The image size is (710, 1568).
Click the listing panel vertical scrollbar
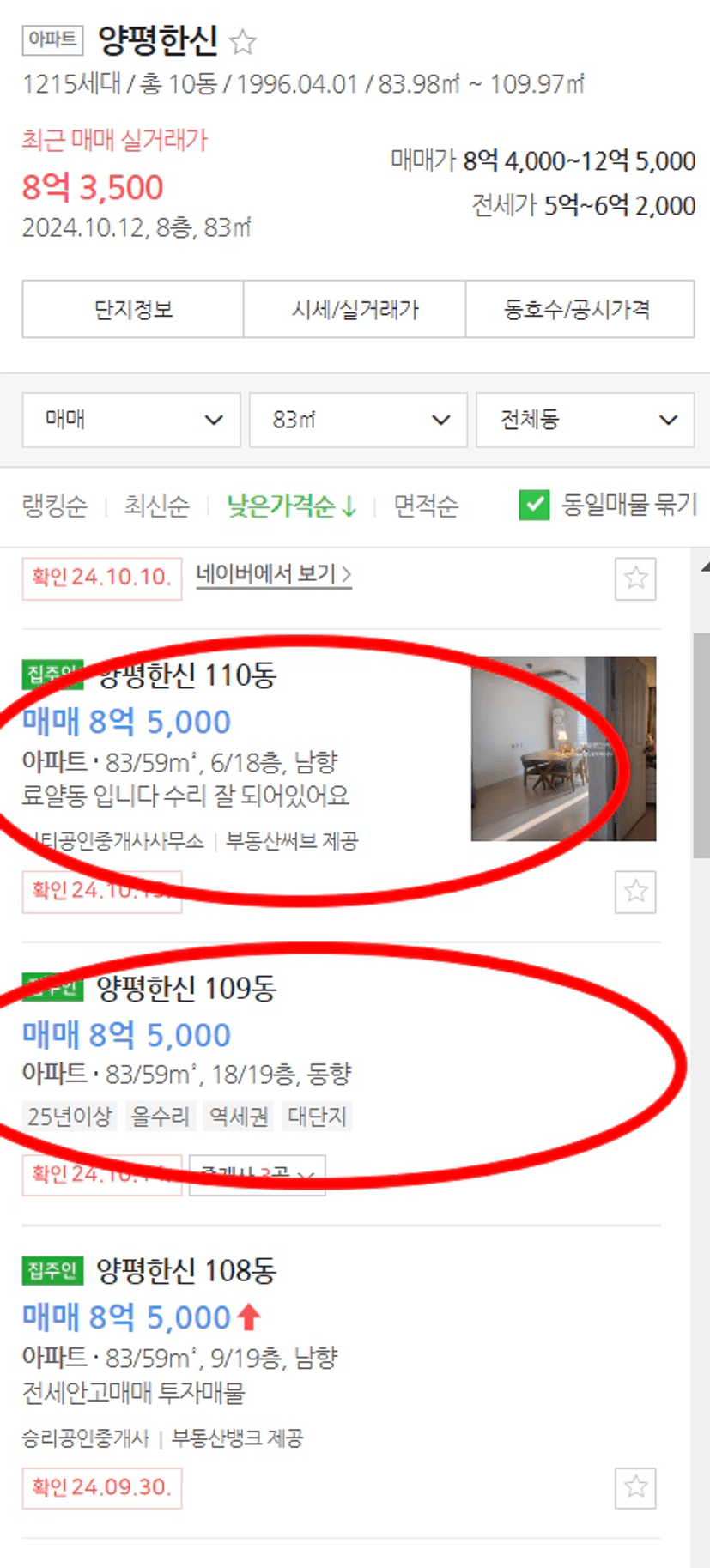701,745
